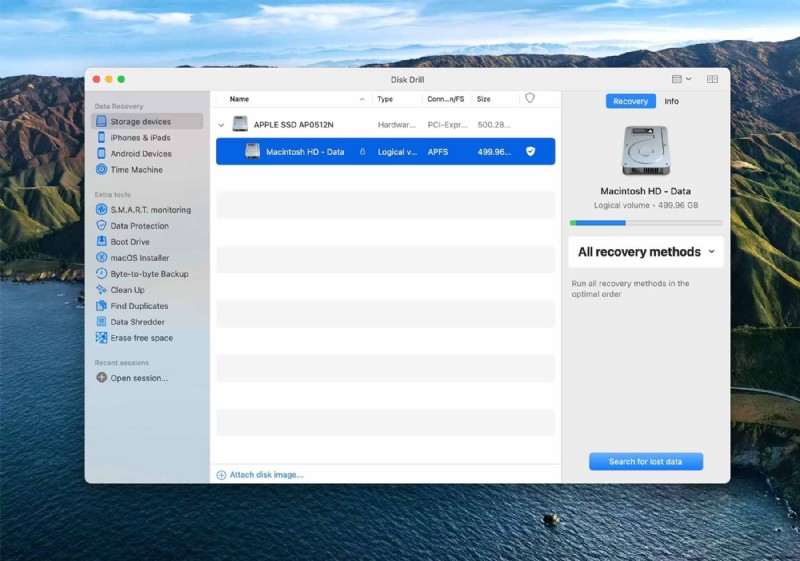Select the Recovery tab

coord(630,101)
